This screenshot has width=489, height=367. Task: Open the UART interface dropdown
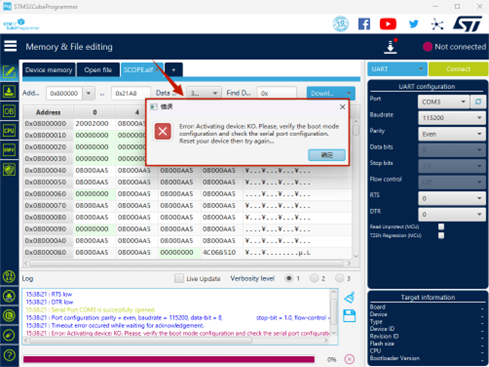397,69
